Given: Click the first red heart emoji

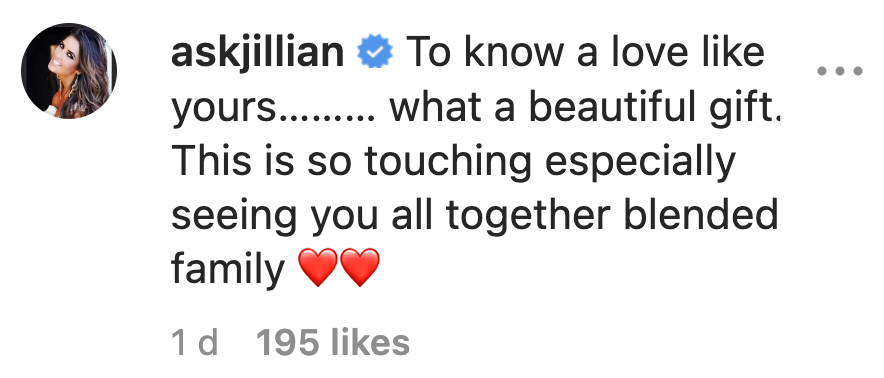Looking at the screenshot, I should click(x=317, y=267).
